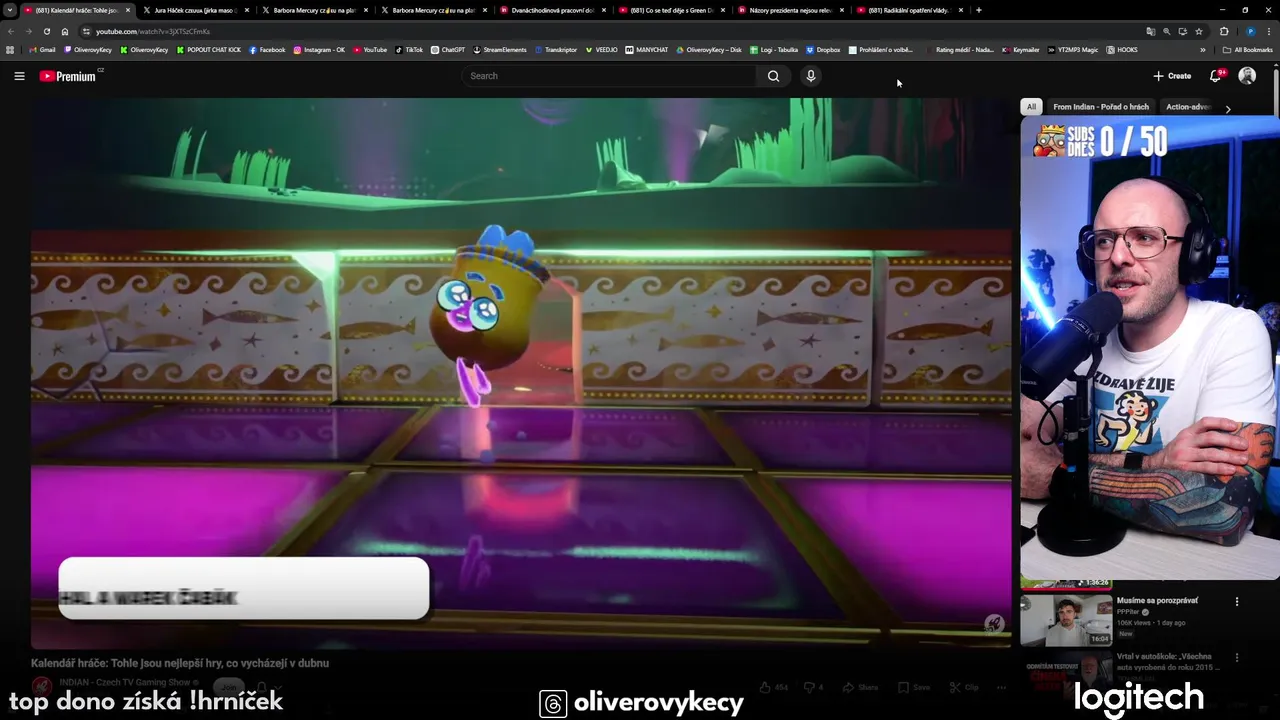Open the Chrome three-dot menu
1280x720 pixels.
tap(1269, 31)
